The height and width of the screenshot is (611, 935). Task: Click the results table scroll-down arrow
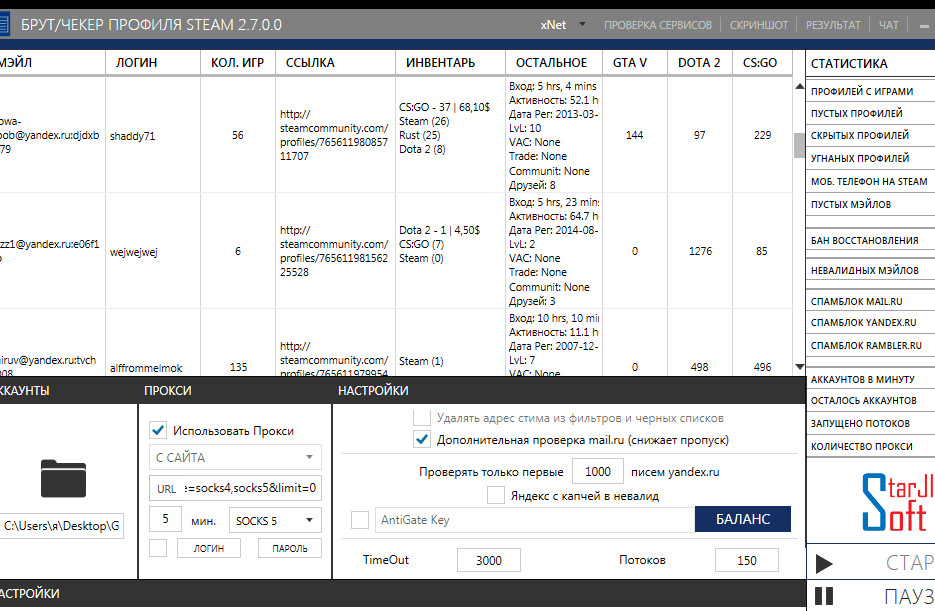tap(800, 367)
